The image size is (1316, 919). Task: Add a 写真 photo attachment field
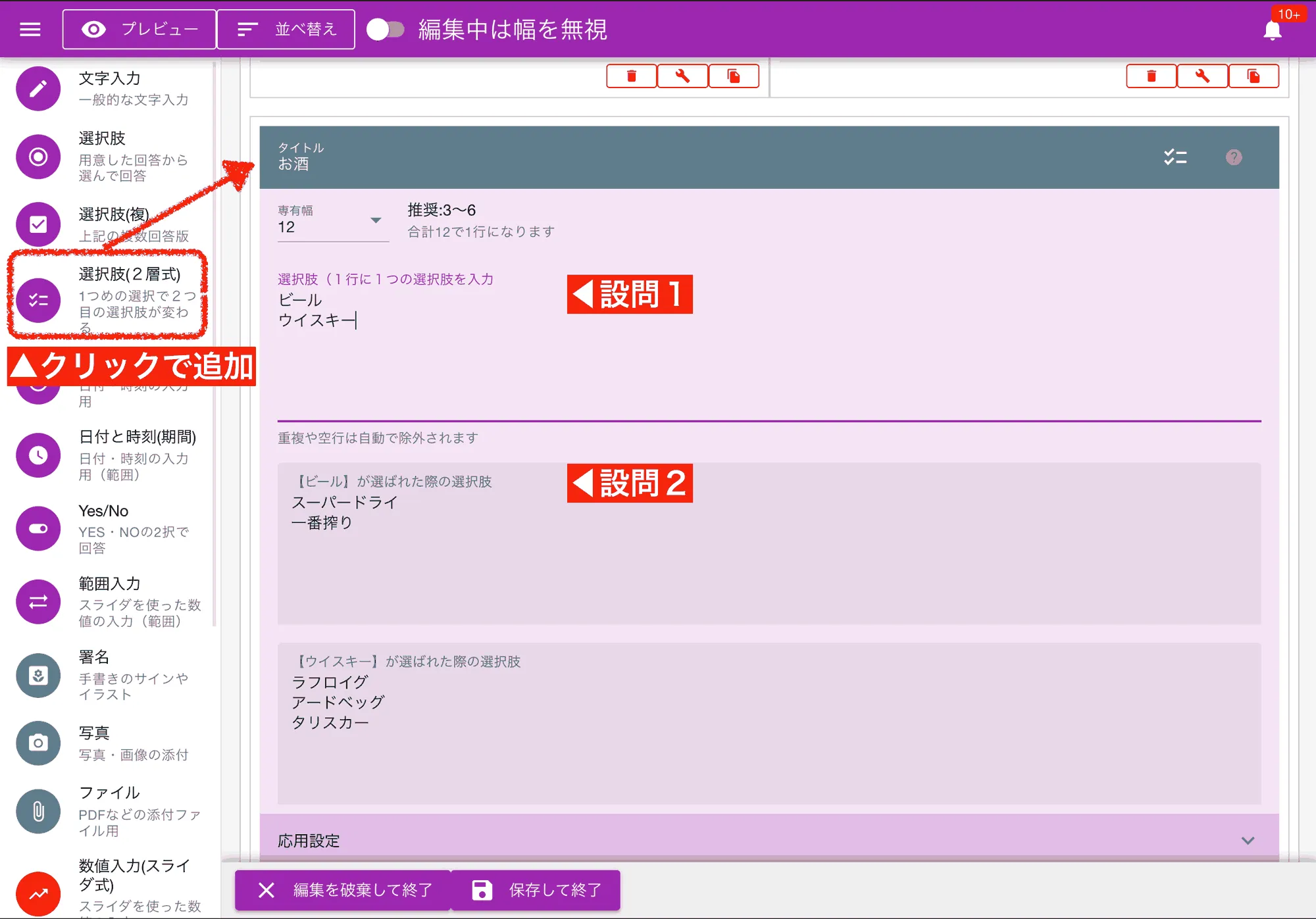pyautogui.click(x=38, y=743)
